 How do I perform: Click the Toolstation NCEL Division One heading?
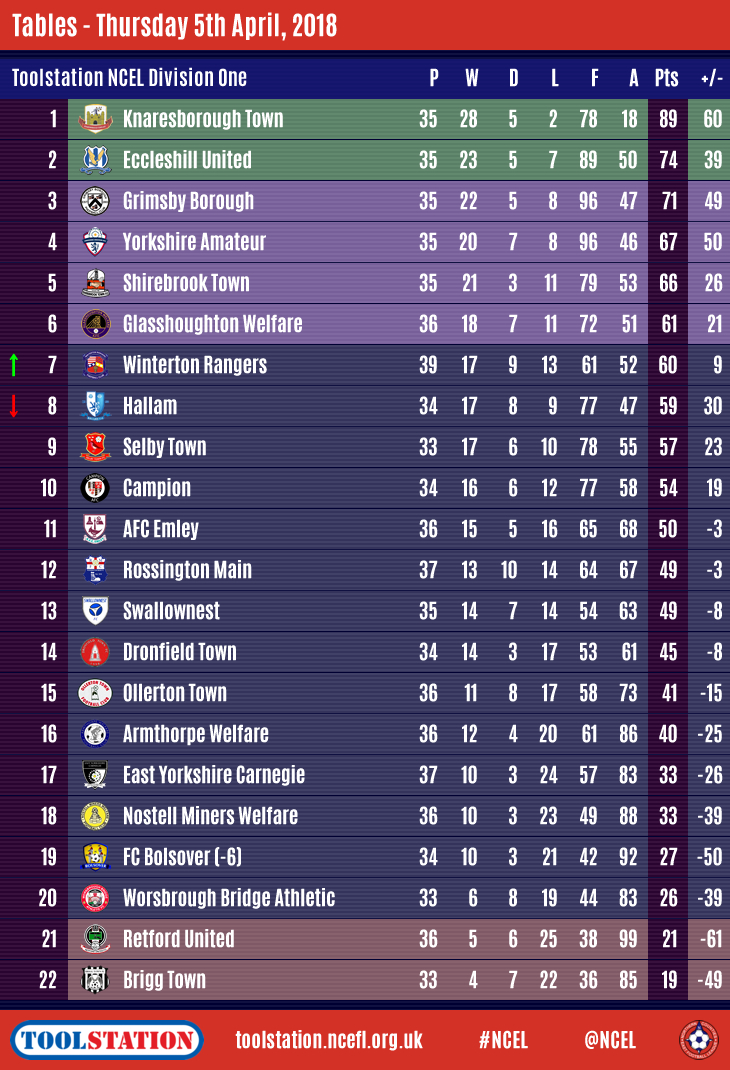coord(129,78)
